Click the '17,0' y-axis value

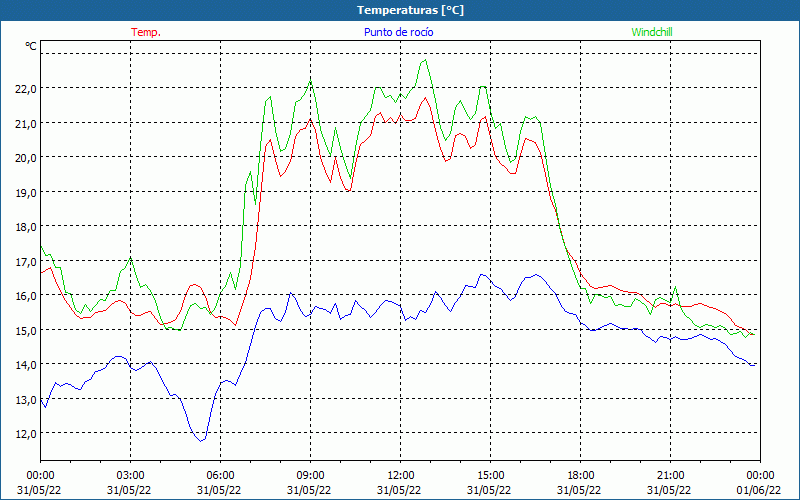(x=26, y=262)
